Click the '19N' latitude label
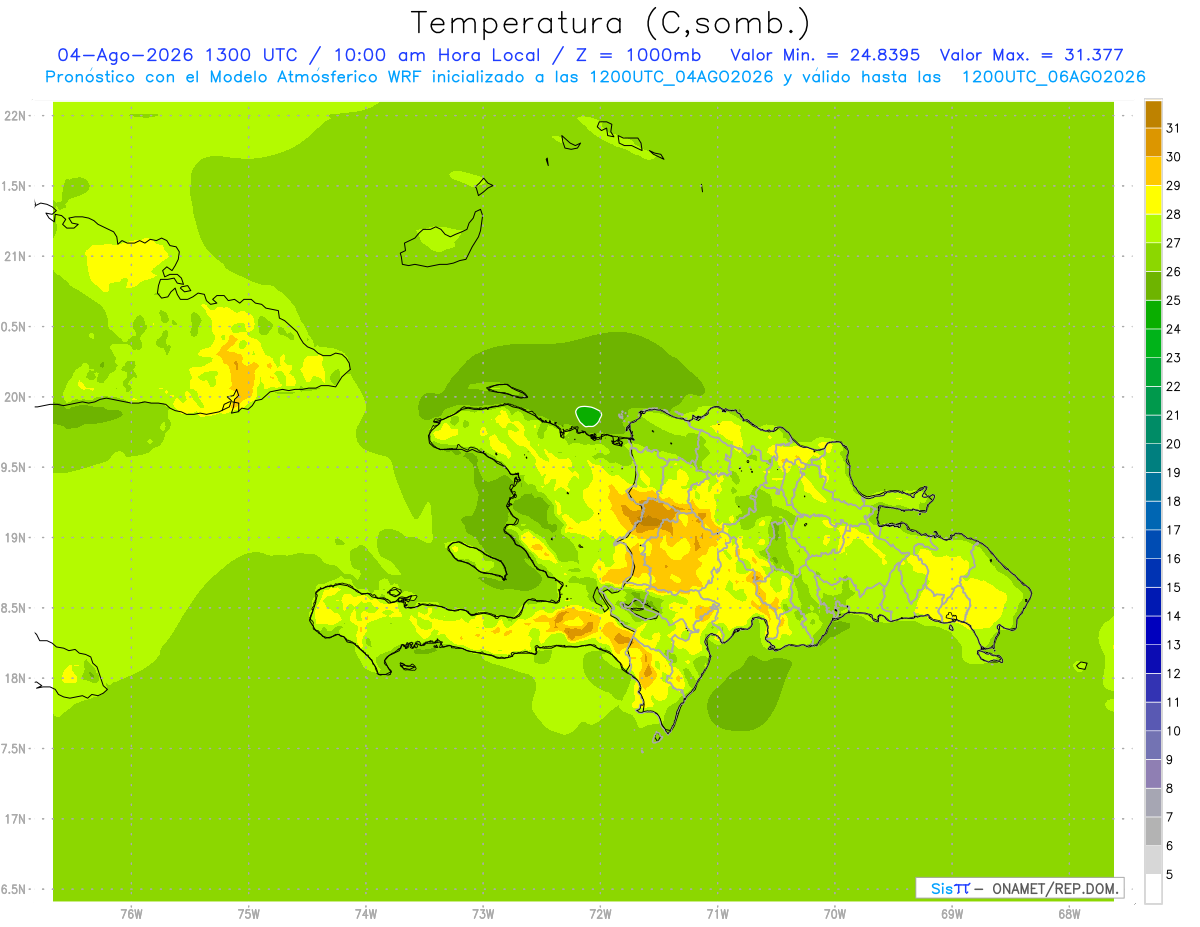This screenshot has width=1200, height=927. pos(15,537)
